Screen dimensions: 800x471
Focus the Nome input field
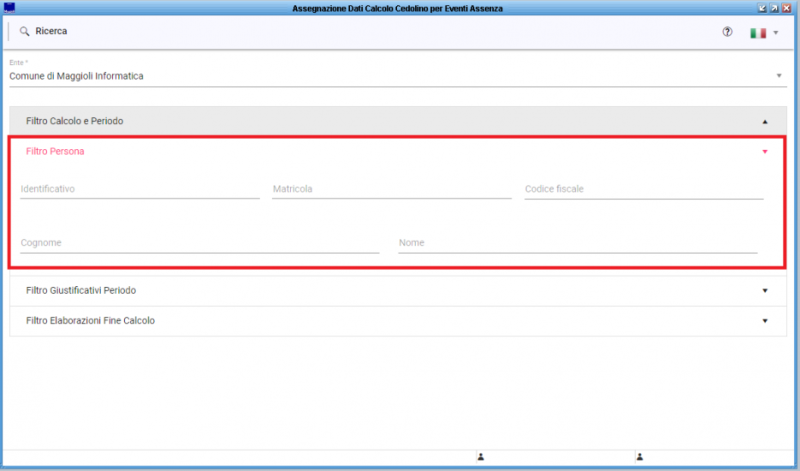tap(578, 243)
